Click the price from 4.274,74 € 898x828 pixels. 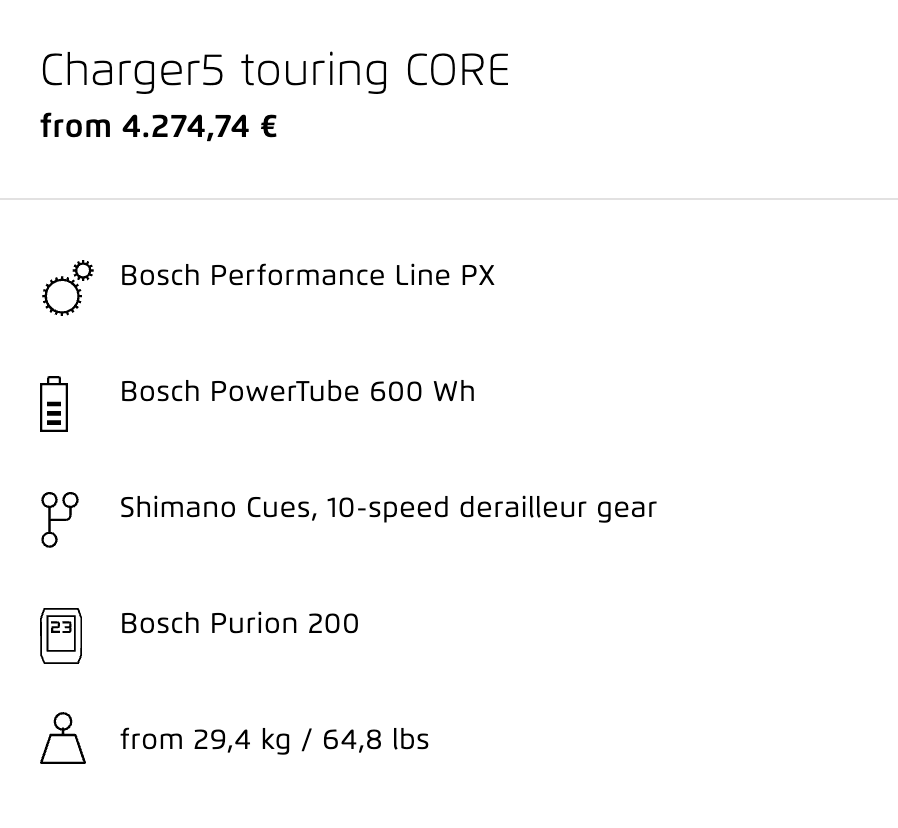[159, 127]
